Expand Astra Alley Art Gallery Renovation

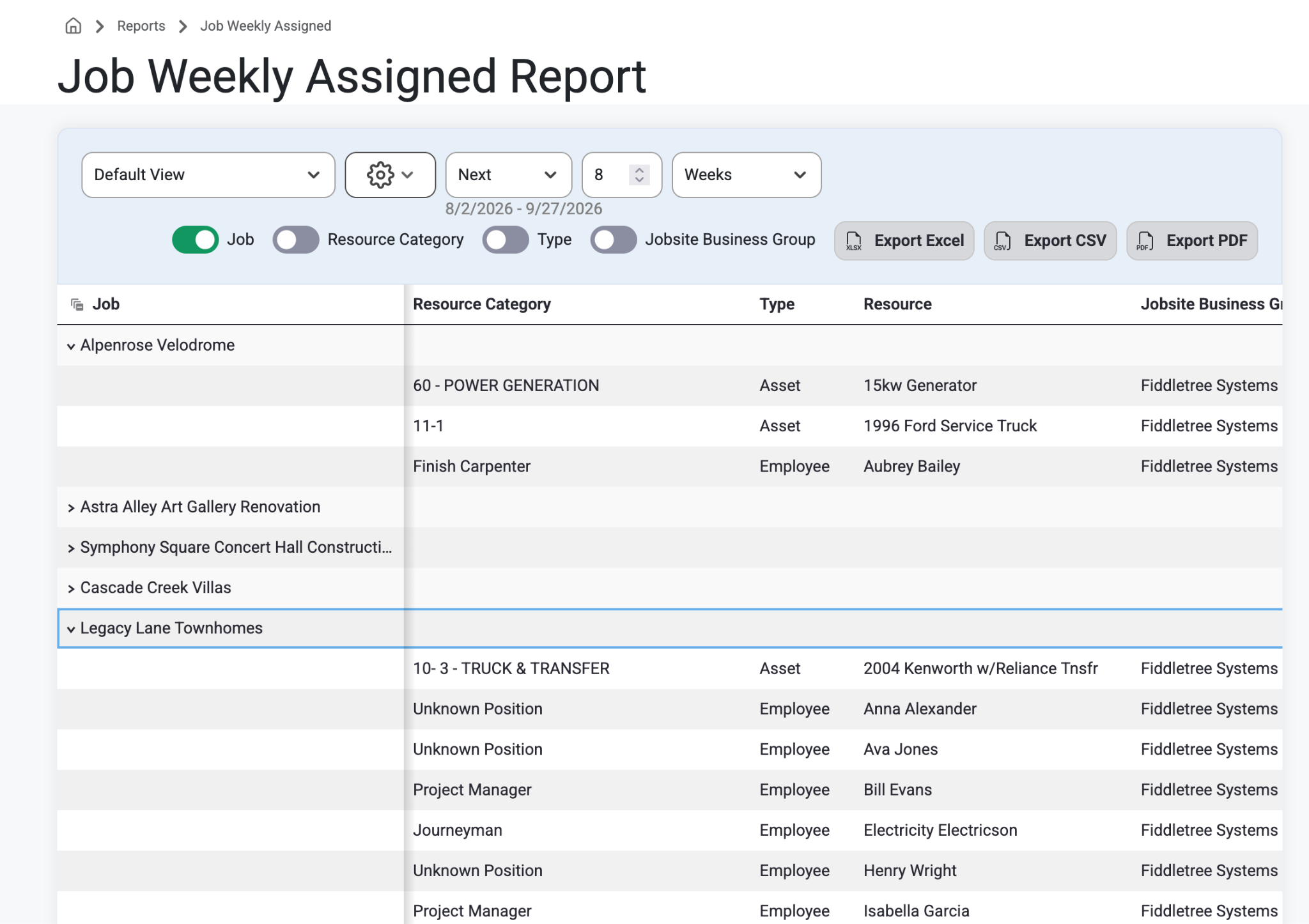point(71,508)
